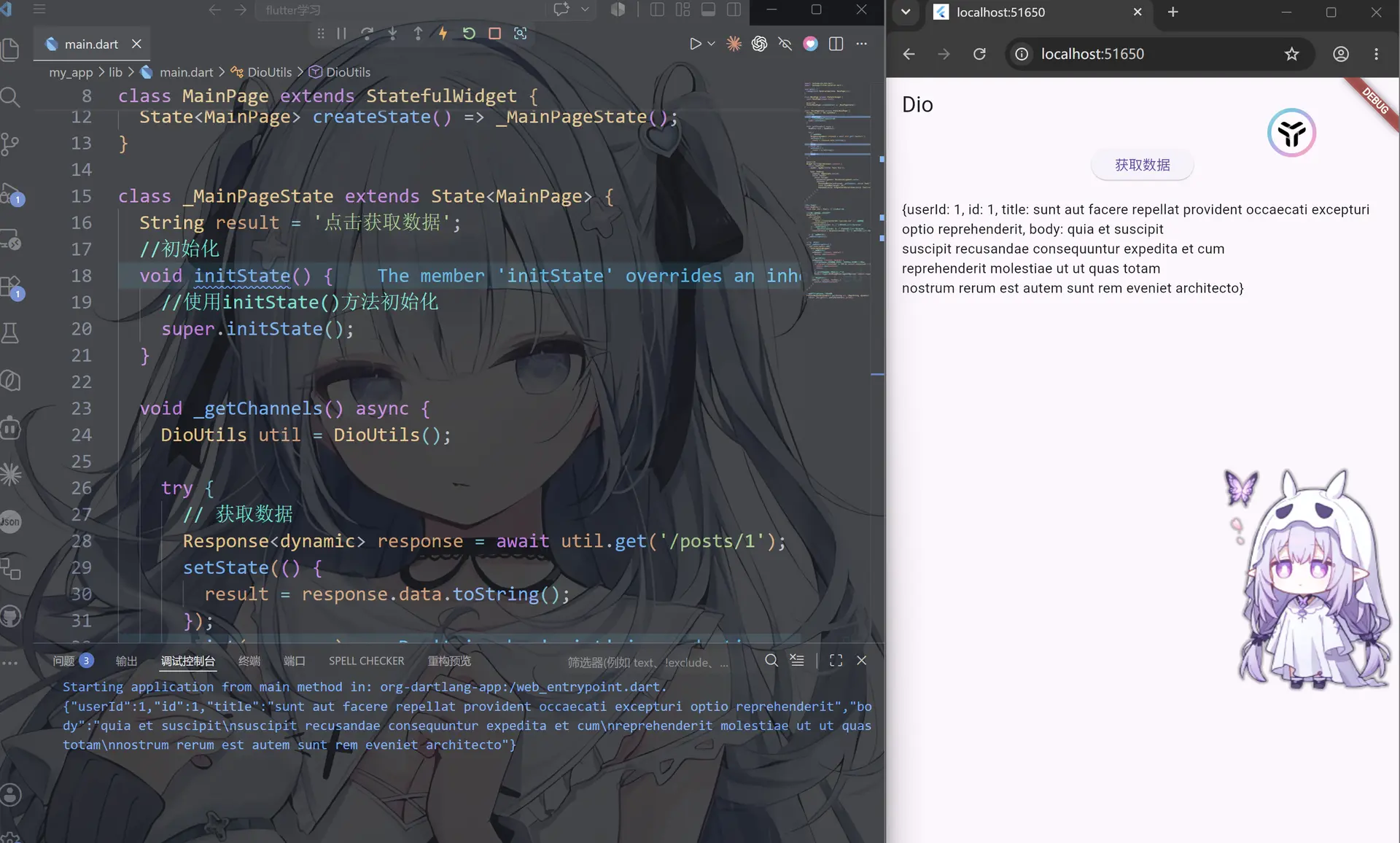The width and height of the screenshot is (1400, 843).
Task: Open the Chrome profile menu
Action: pyautogui.click(x=1340, y=54)
